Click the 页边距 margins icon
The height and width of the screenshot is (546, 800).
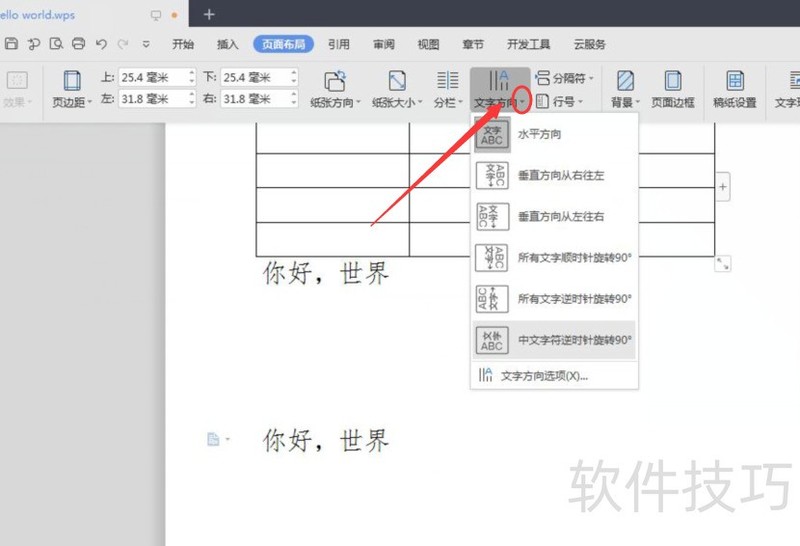click(72, 81)
